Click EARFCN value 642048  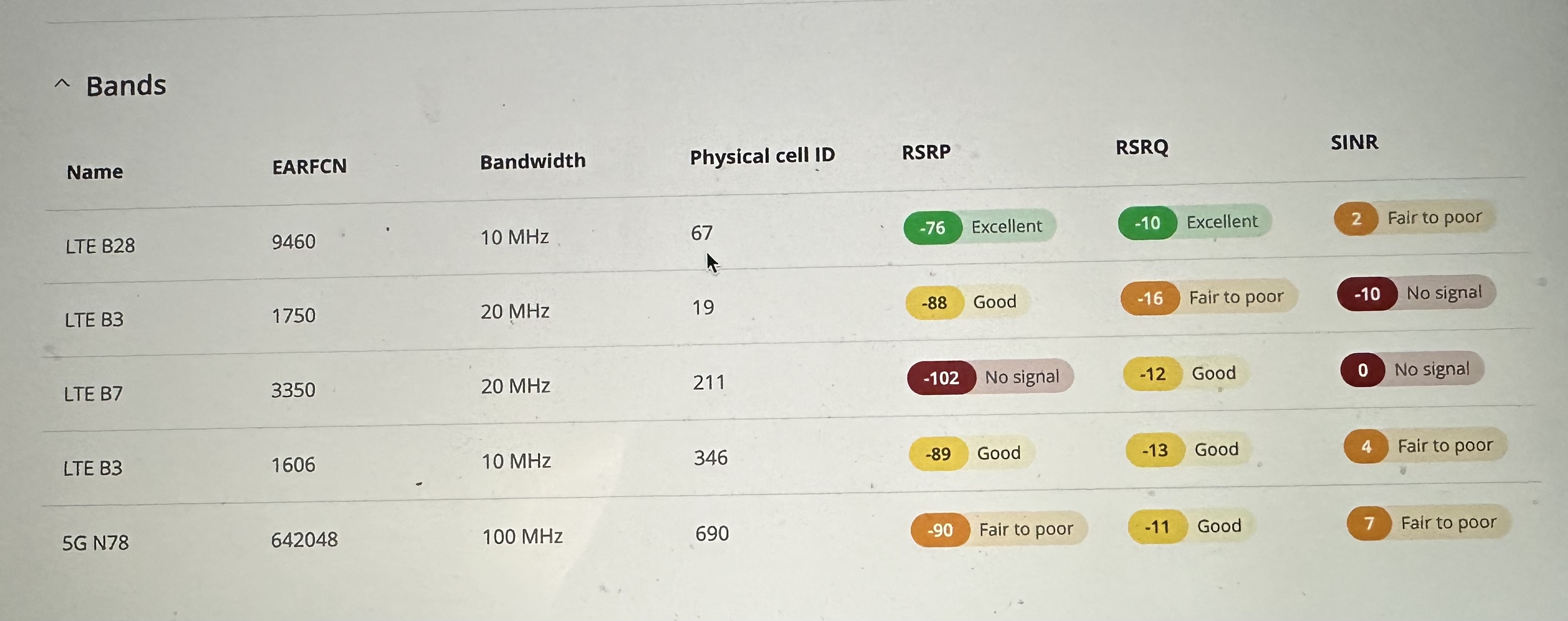point(304,539)
